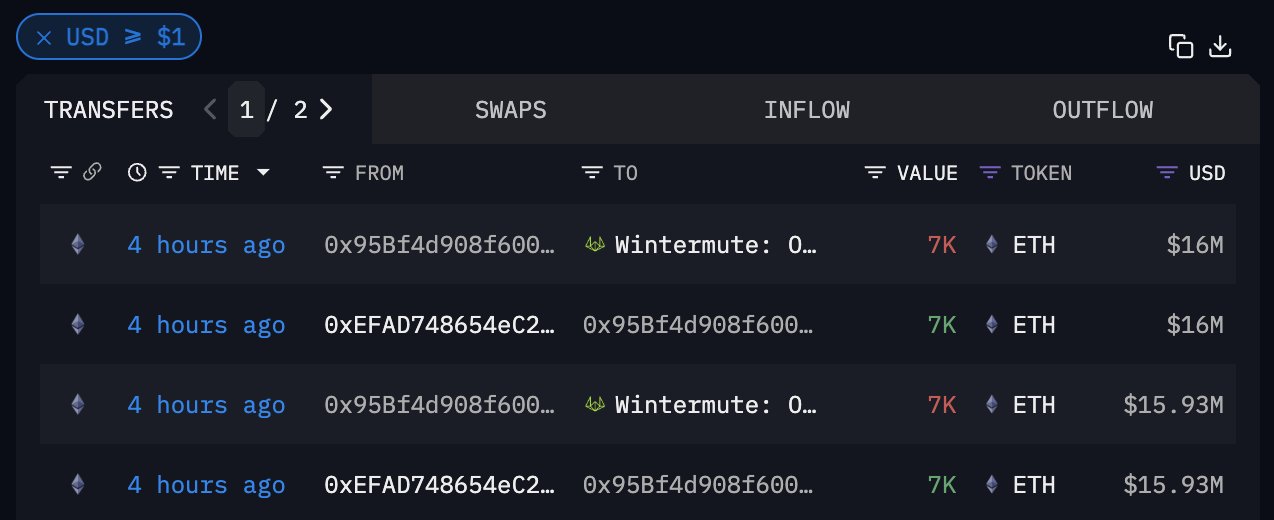Open the VALUE column filter icon
The height and width of the screenshot is (520, 1274).
pos(875,173)
